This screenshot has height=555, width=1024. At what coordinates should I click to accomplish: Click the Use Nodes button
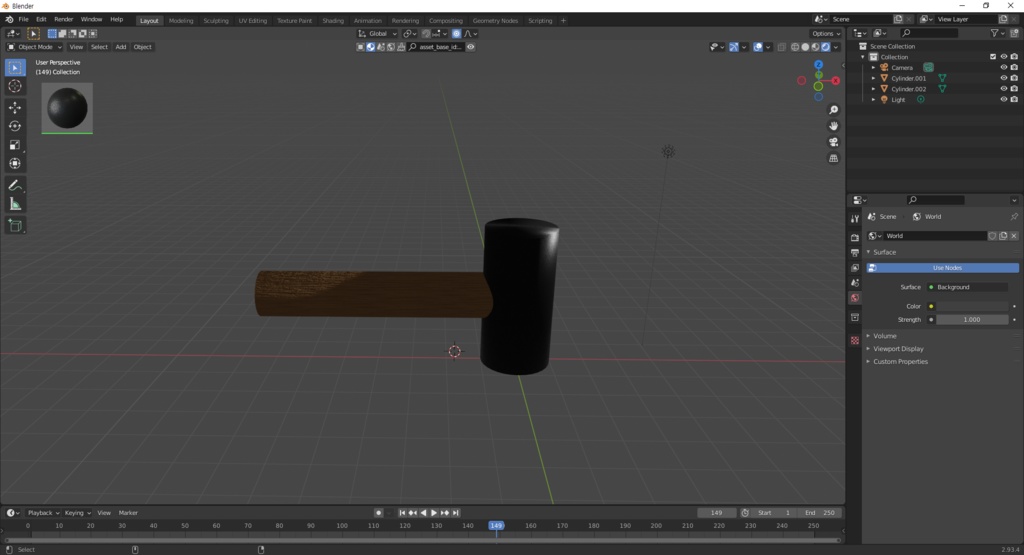pos(946,268)
